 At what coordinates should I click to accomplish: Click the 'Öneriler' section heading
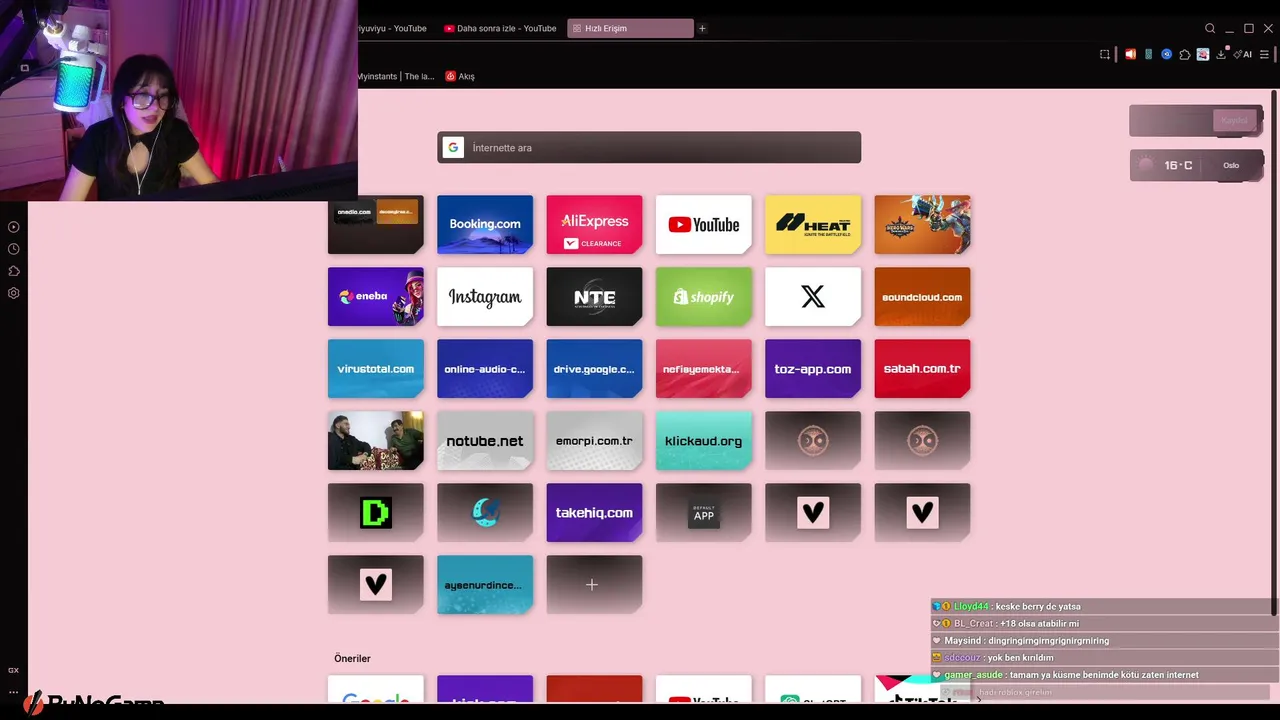pos(352,658)
